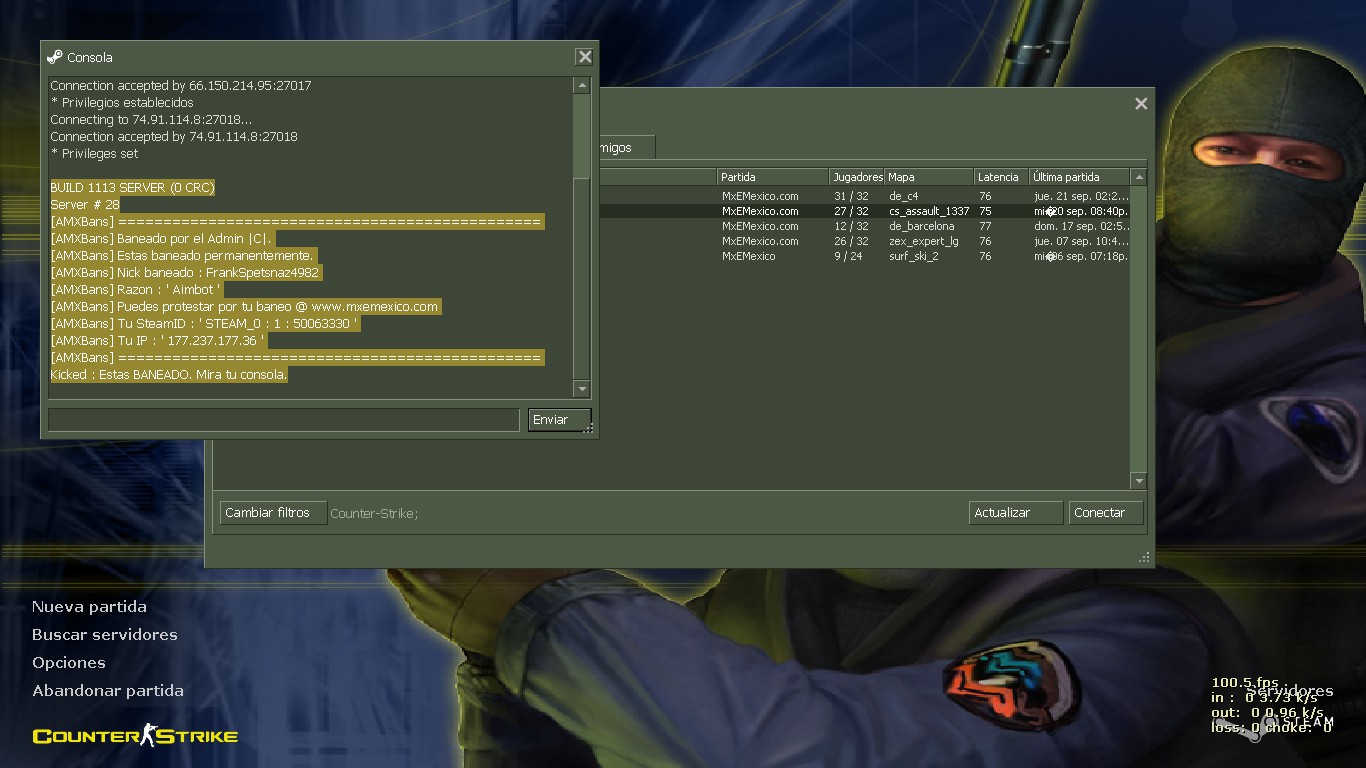Click the Consola resize grip corner

[x=589, y=428]
